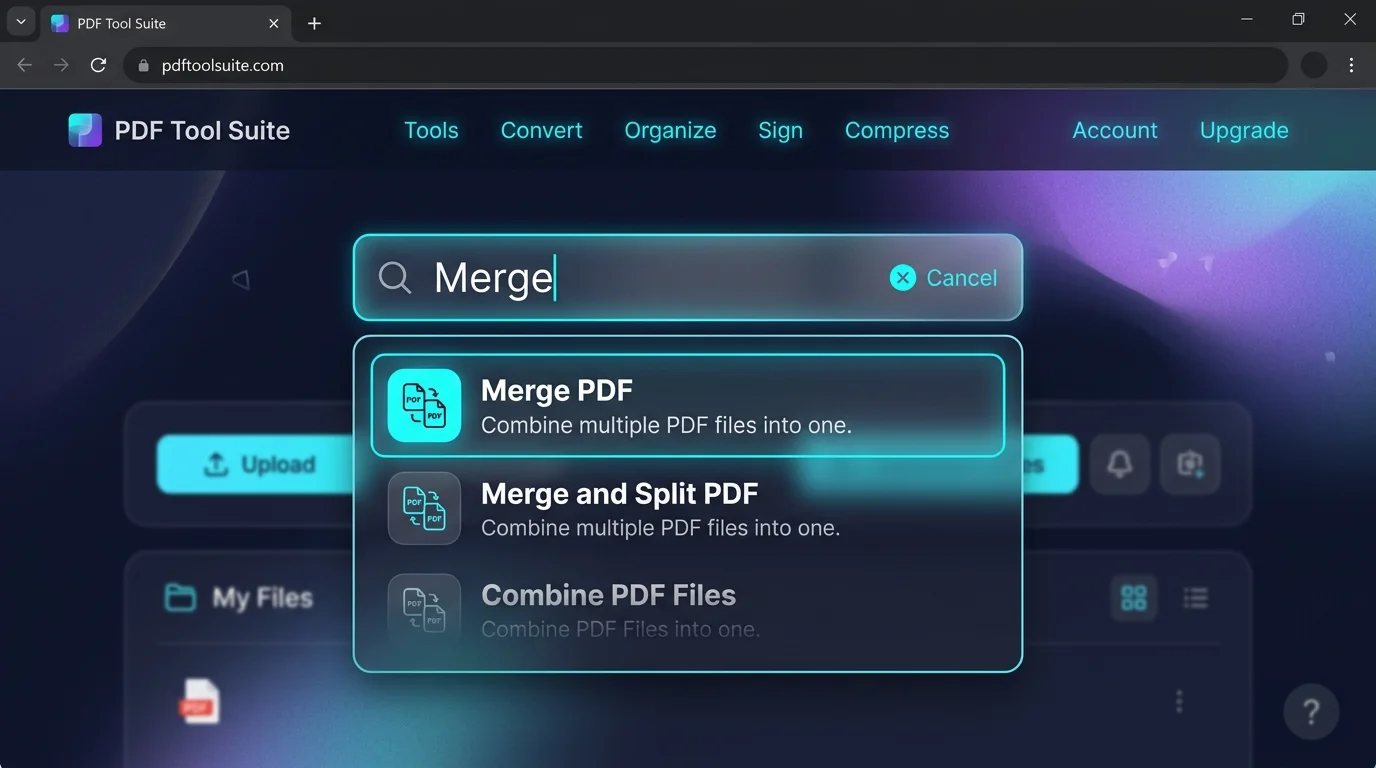The image size is (1376, 768).
Task: Click the search magnifier icon
Action: [x=395, y=278]
